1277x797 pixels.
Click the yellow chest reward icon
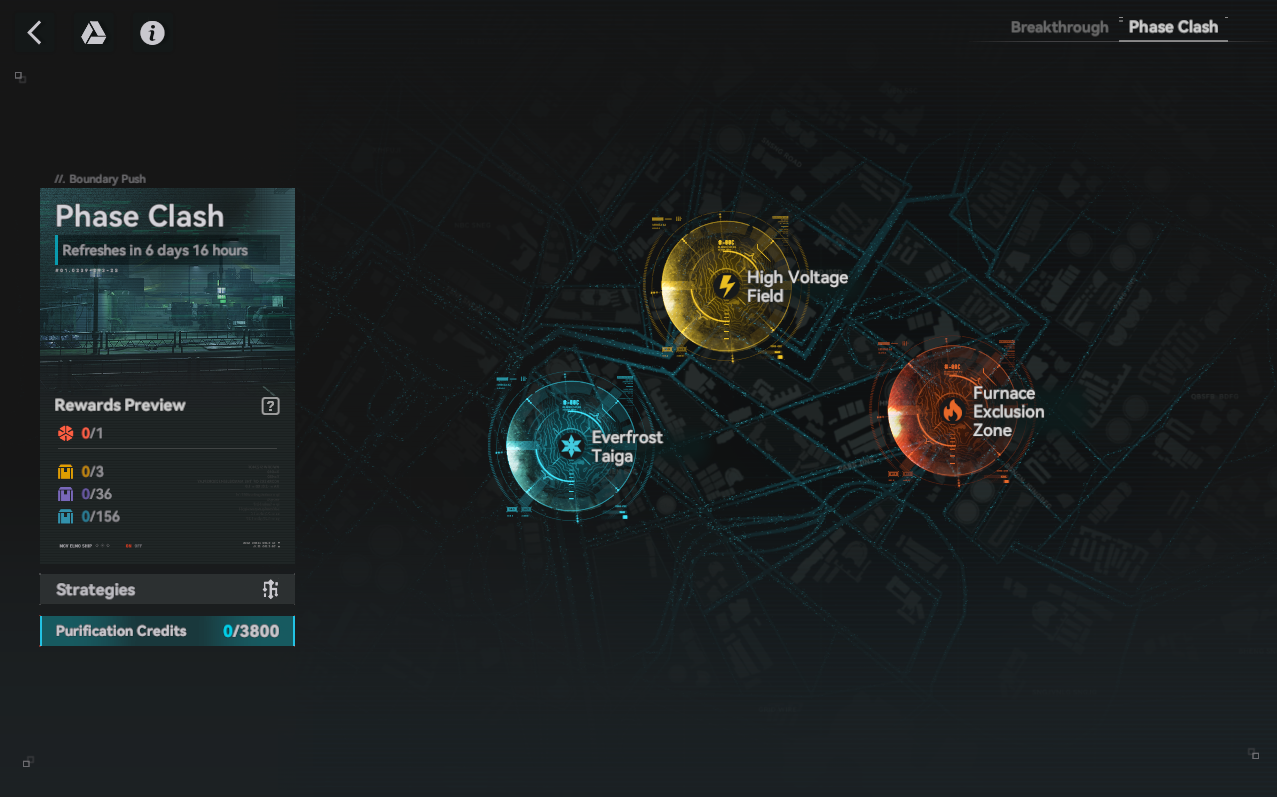coord(66,472)
